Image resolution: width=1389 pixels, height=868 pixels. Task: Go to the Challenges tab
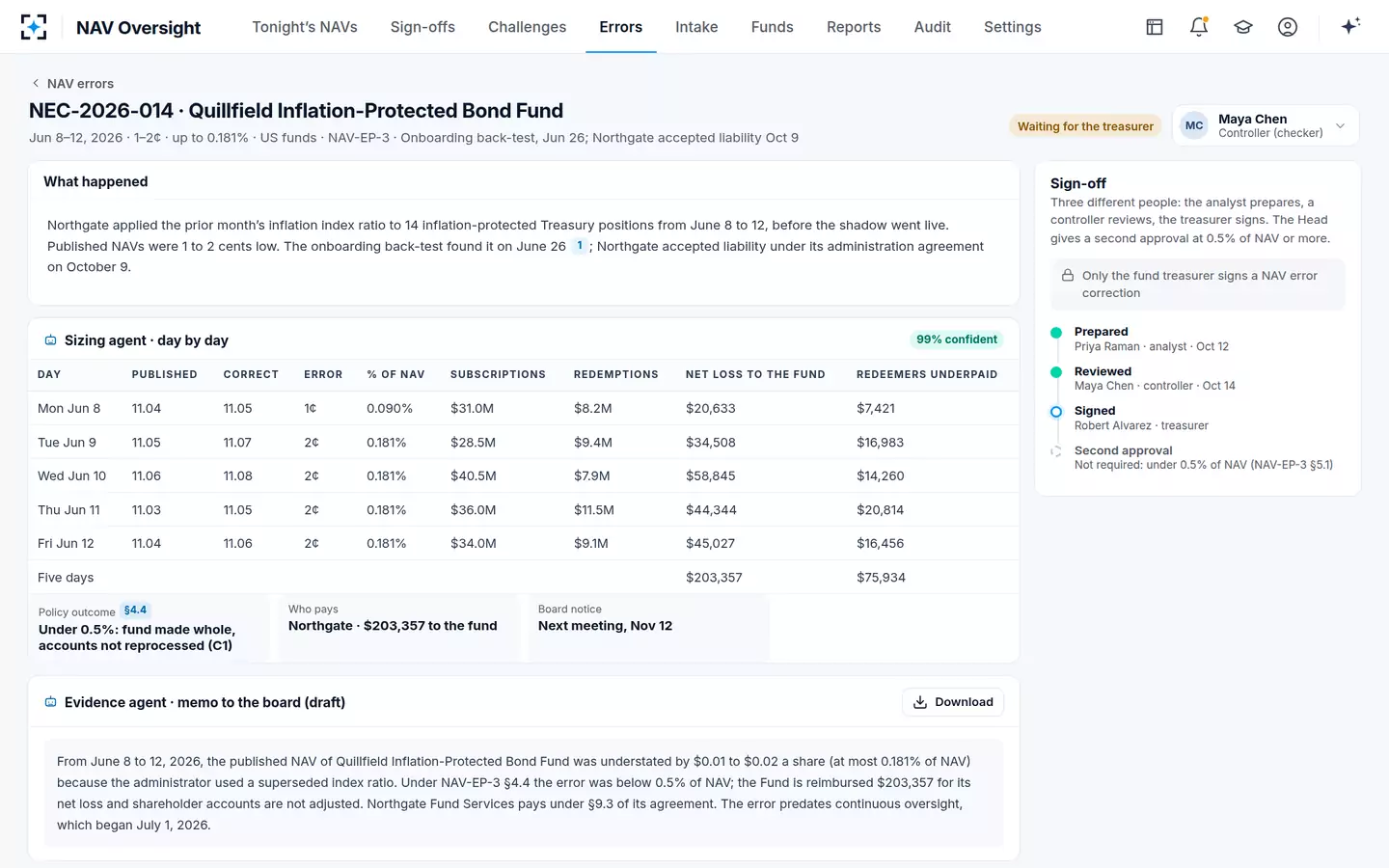pyautogui.click(x=527, y=27)
